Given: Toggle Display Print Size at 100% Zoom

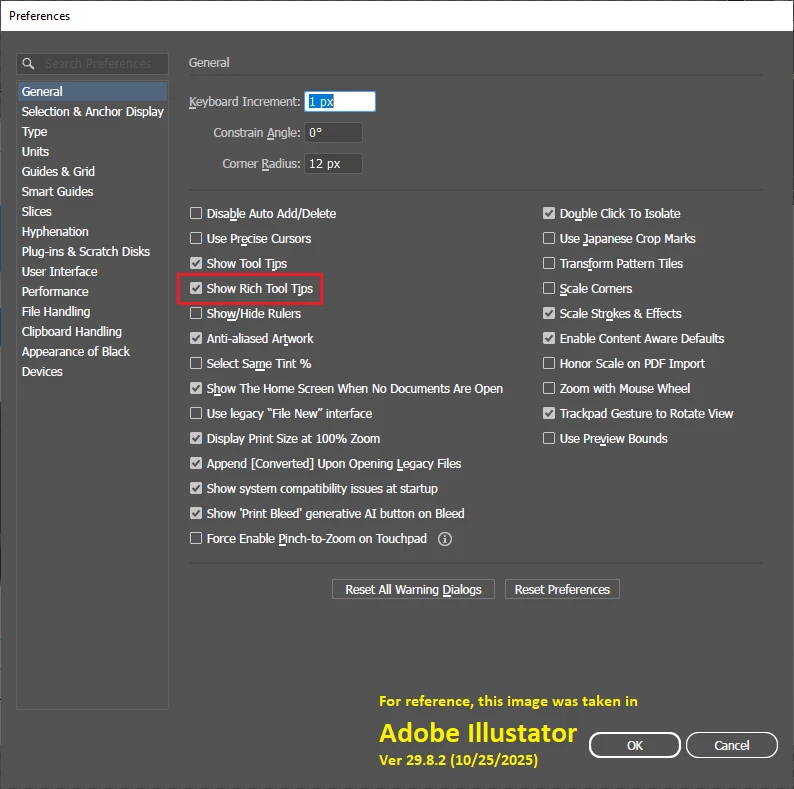Looking at the screenshot, I should pyautogui.click(x=196, y=438).
